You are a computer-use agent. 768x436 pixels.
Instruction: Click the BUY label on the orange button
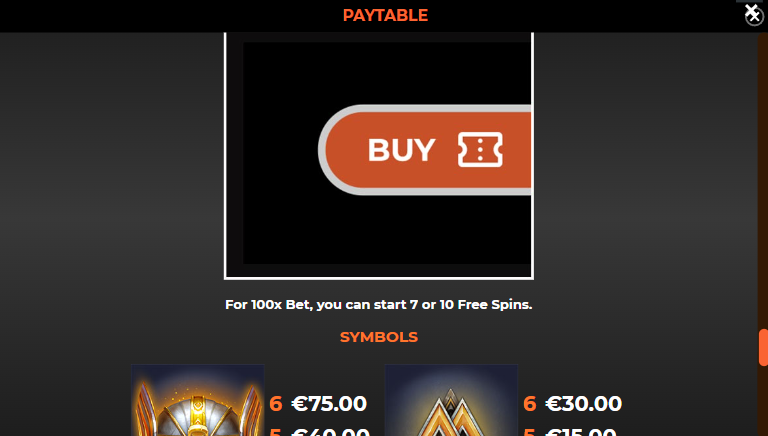401,150
